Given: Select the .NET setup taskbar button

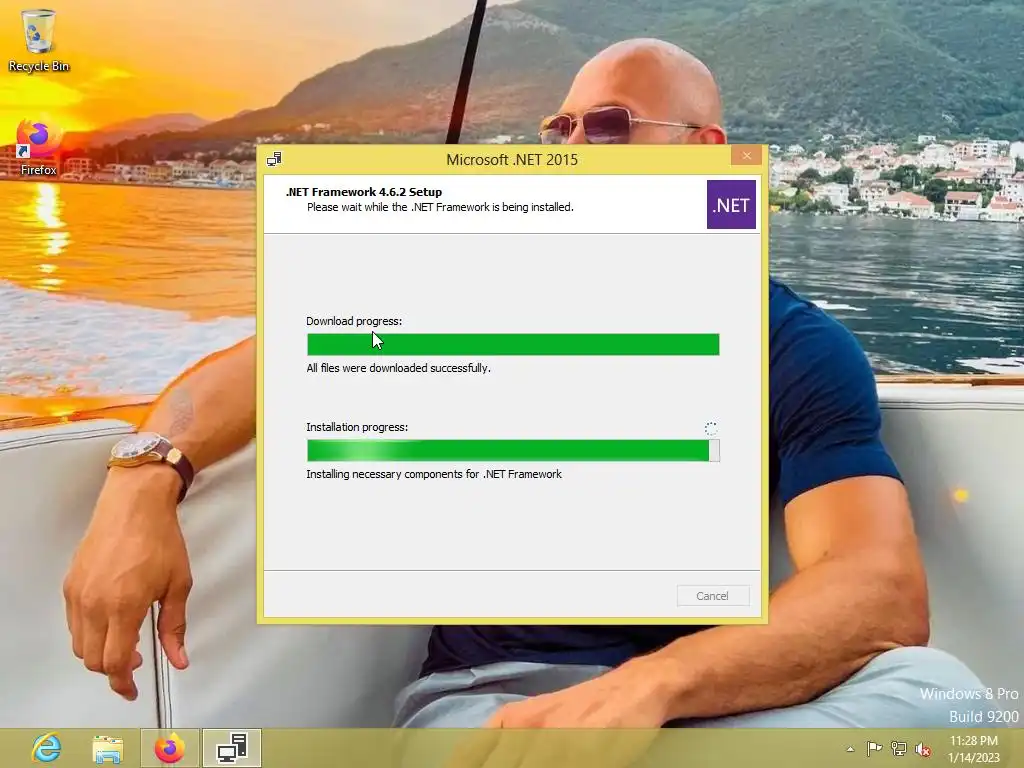Looking at the screenshot, I should point(232,748).
